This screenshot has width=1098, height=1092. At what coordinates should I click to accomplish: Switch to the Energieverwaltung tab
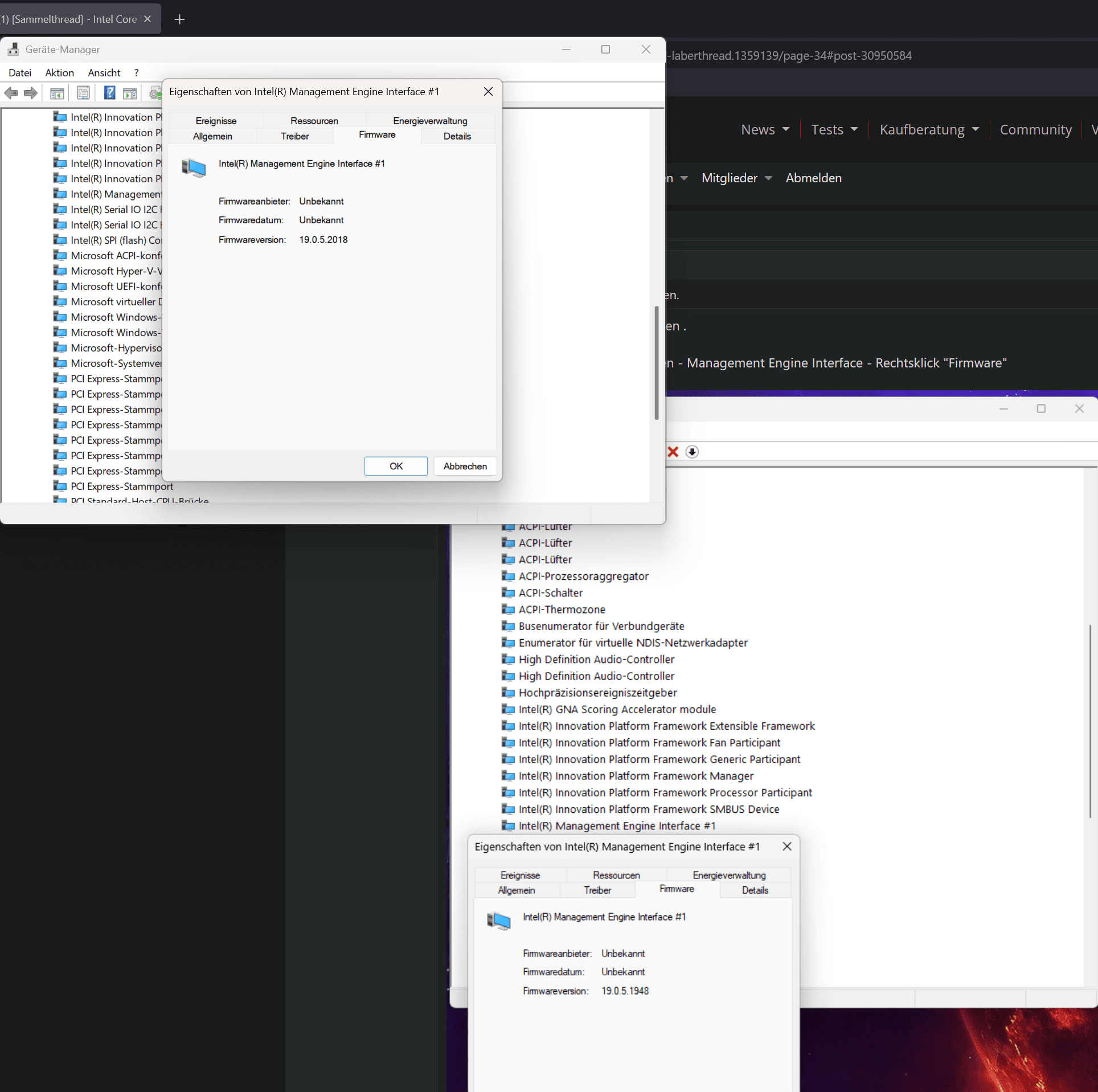(x=429, y=121)
